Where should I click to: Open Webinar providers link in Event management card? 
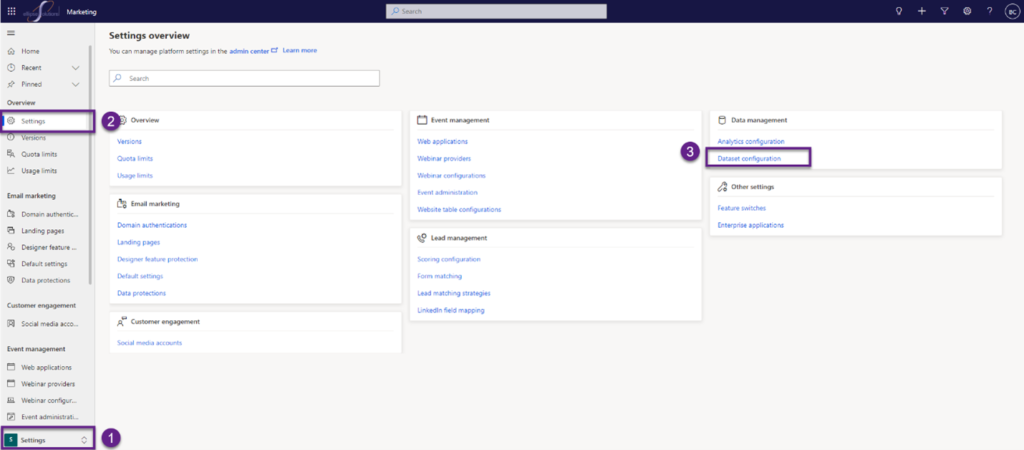point(444,159)
